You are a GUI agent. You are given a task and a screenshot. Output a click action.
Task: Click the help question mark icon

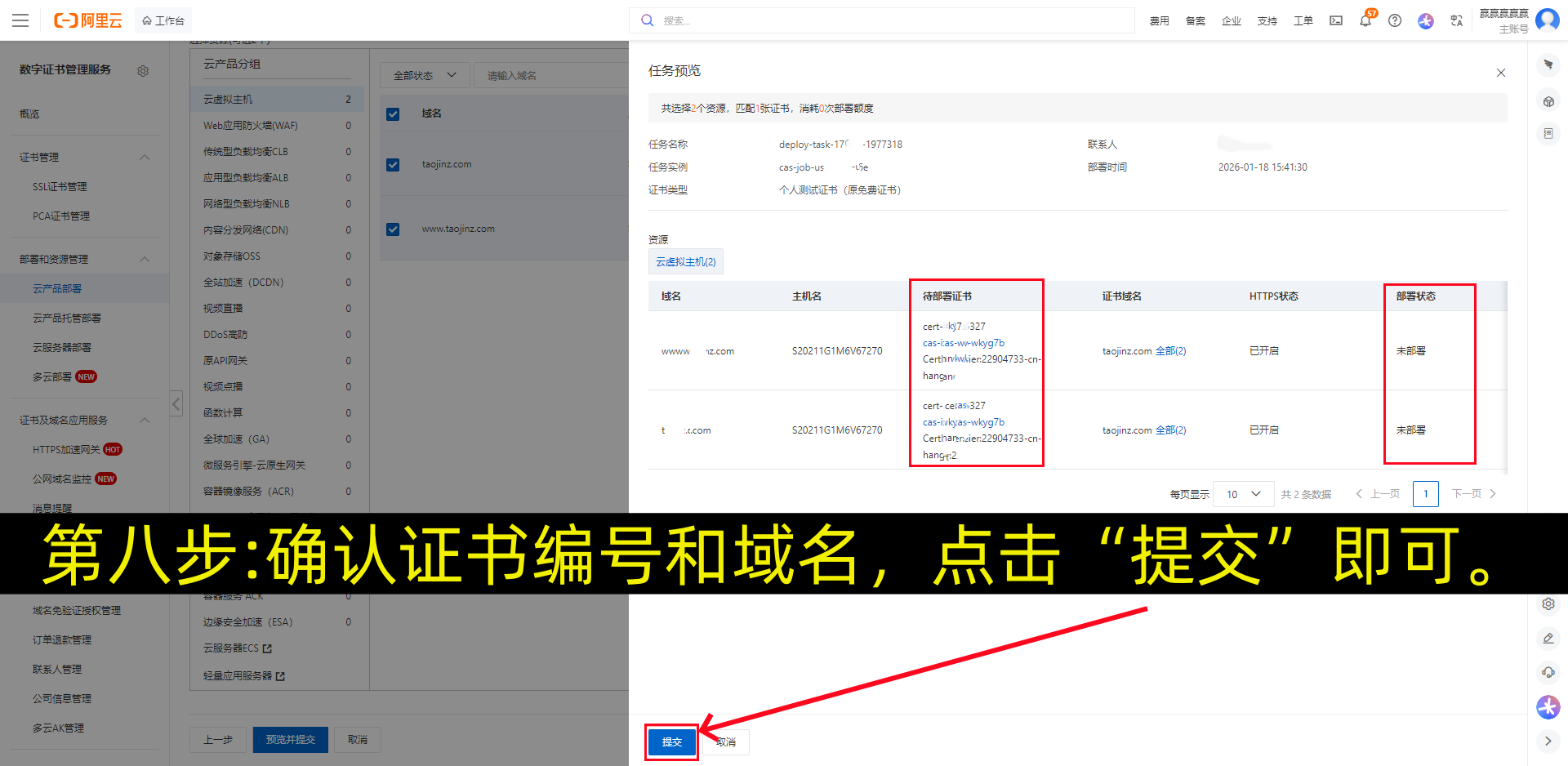point(1395,20)
